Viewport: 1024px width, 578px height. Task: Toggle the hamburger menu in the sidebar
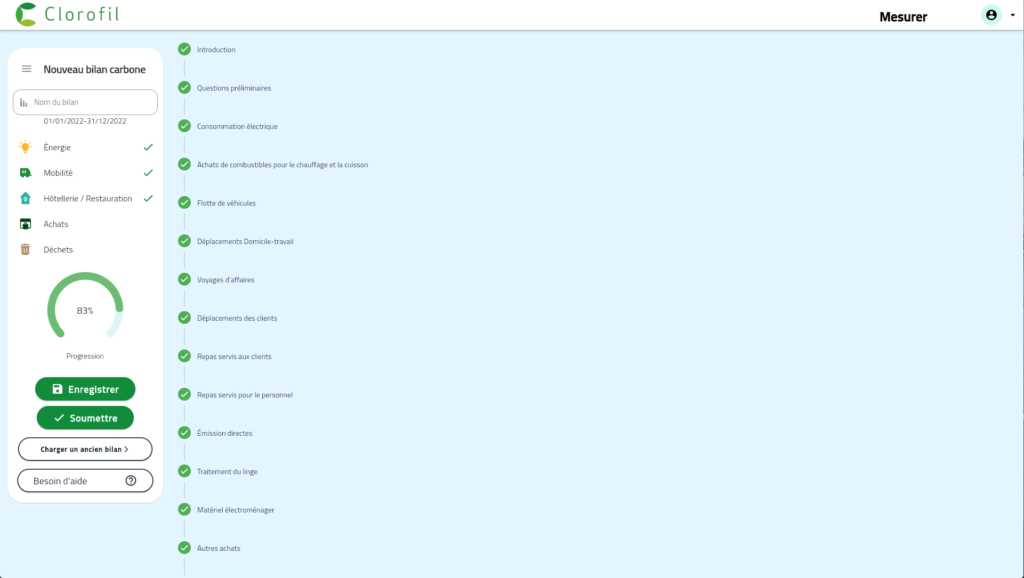click(27, 69)
